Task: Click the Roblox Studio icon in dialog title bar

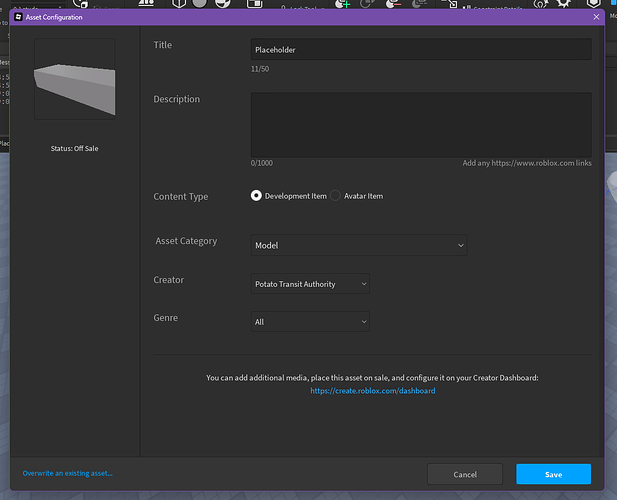Action: tap(18, 17)
